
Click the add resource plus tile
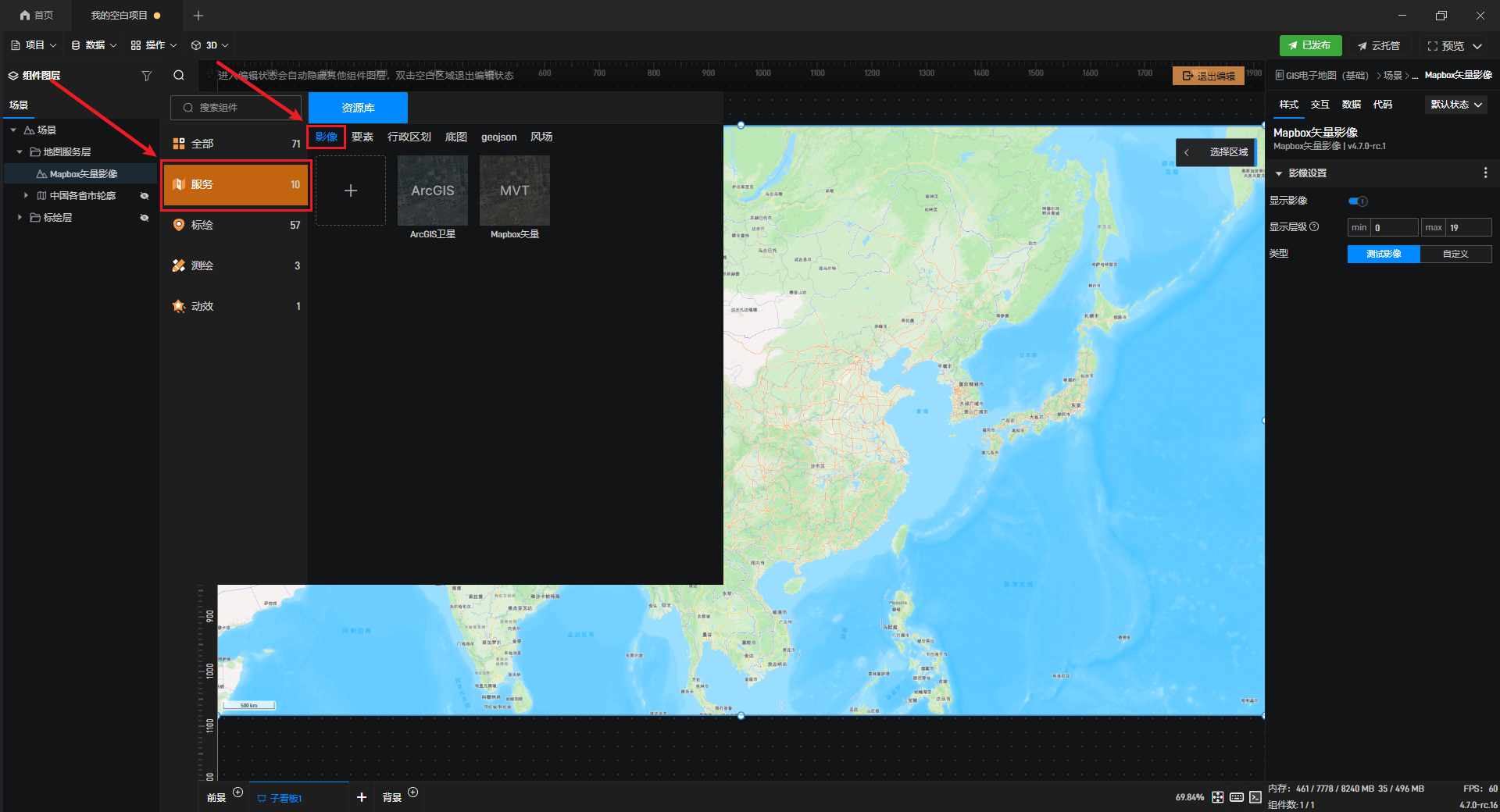[351, 191]
